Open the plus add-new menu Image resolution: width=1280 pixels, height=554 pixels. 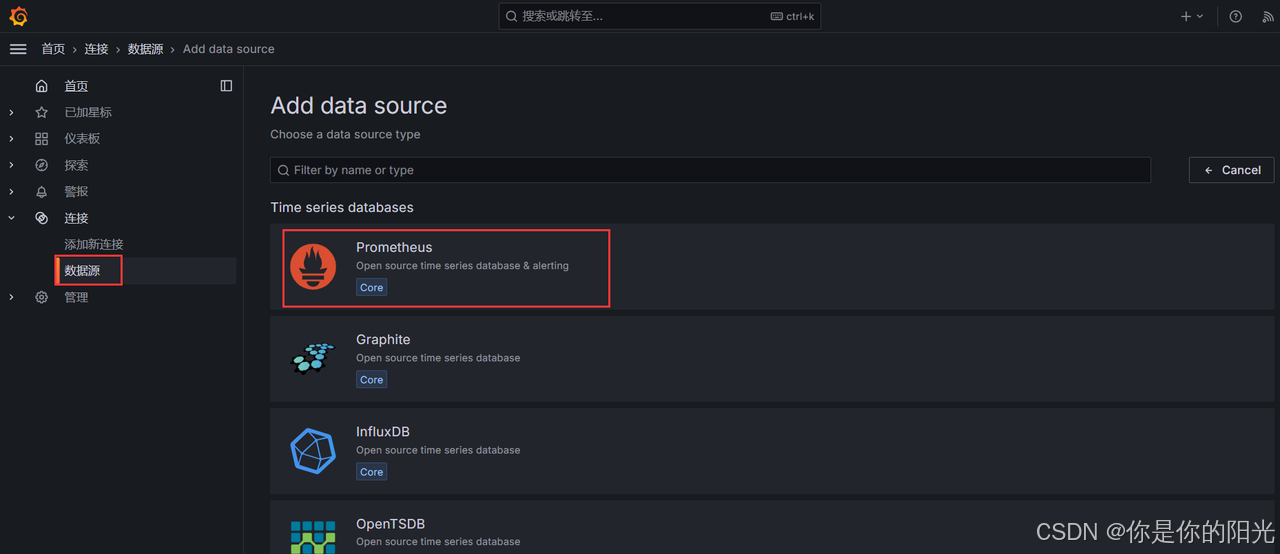click(x=1192, y=16)
